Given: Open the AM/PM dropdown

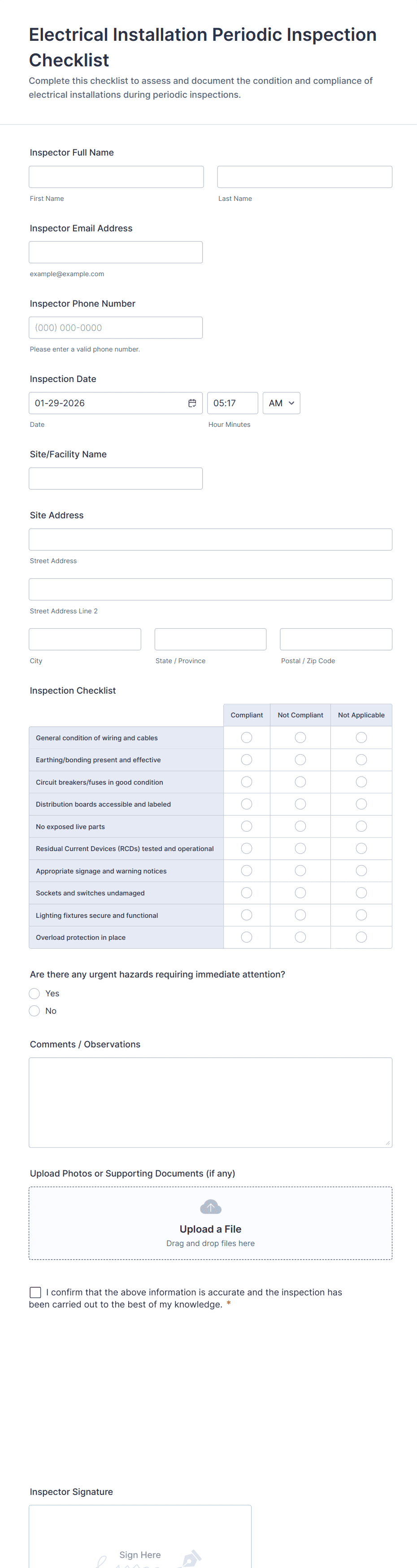Looking at the screenshot, I should (x=281, y=402).
